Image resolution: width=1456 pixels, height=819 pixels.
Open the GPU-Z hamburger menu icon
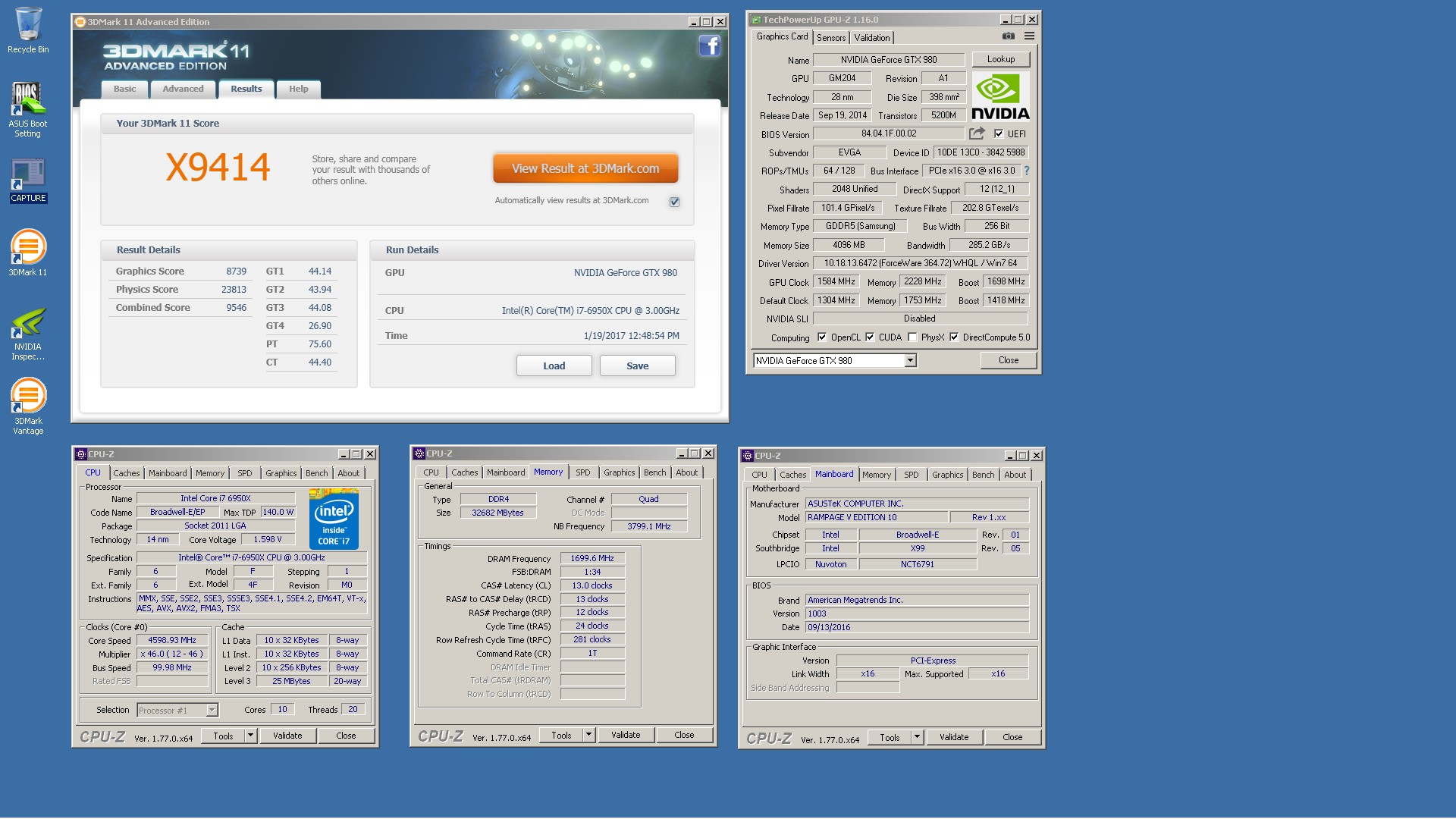[x=1029, y=36]
